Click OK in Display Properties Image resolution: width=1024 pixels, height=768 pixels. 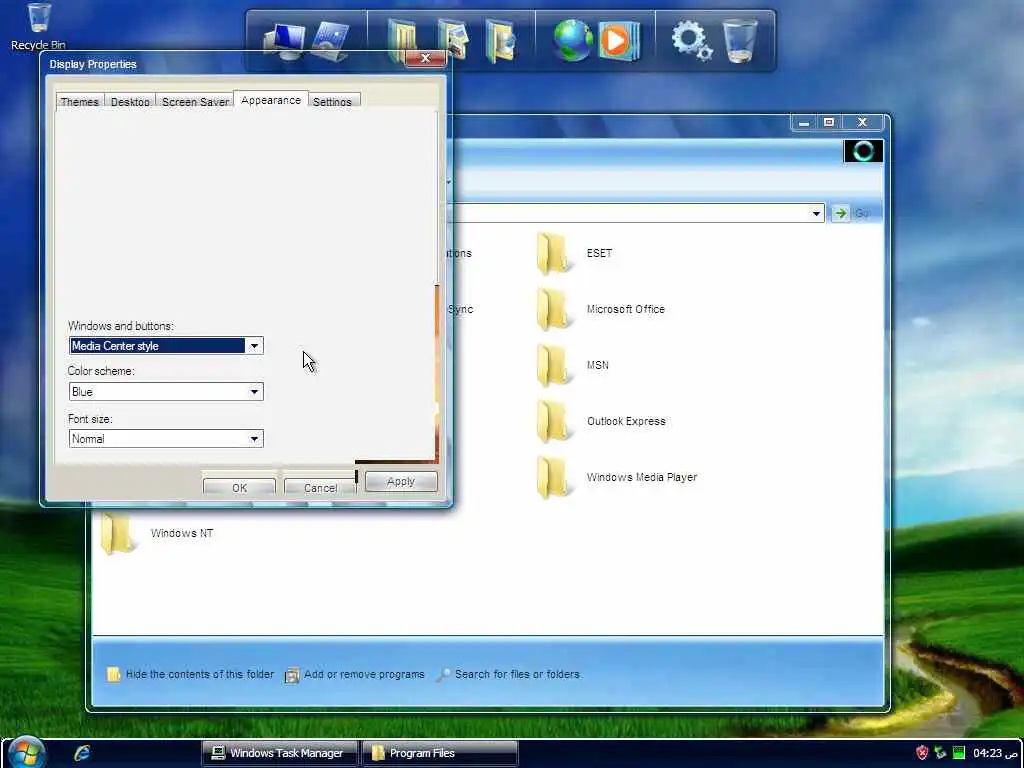click(x=239, y=487)
